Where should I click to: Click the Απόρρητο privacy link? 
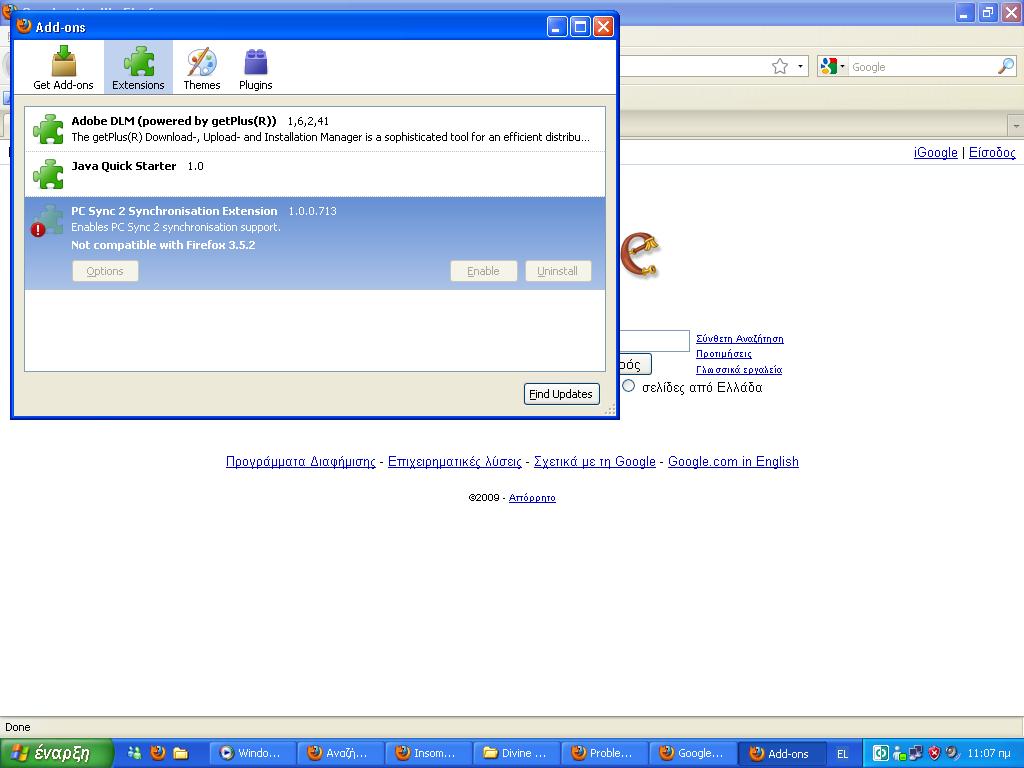tap(532, 498)
